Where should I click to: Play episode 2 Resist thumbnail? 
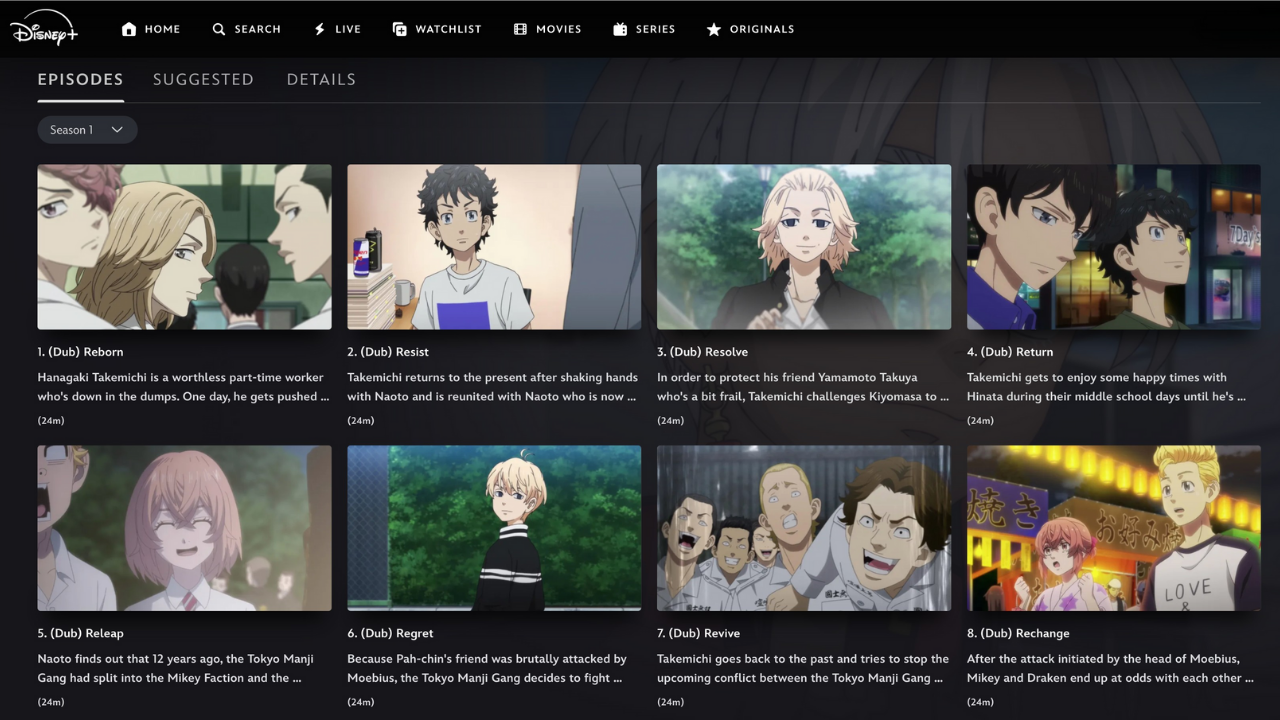click(494, 247)
